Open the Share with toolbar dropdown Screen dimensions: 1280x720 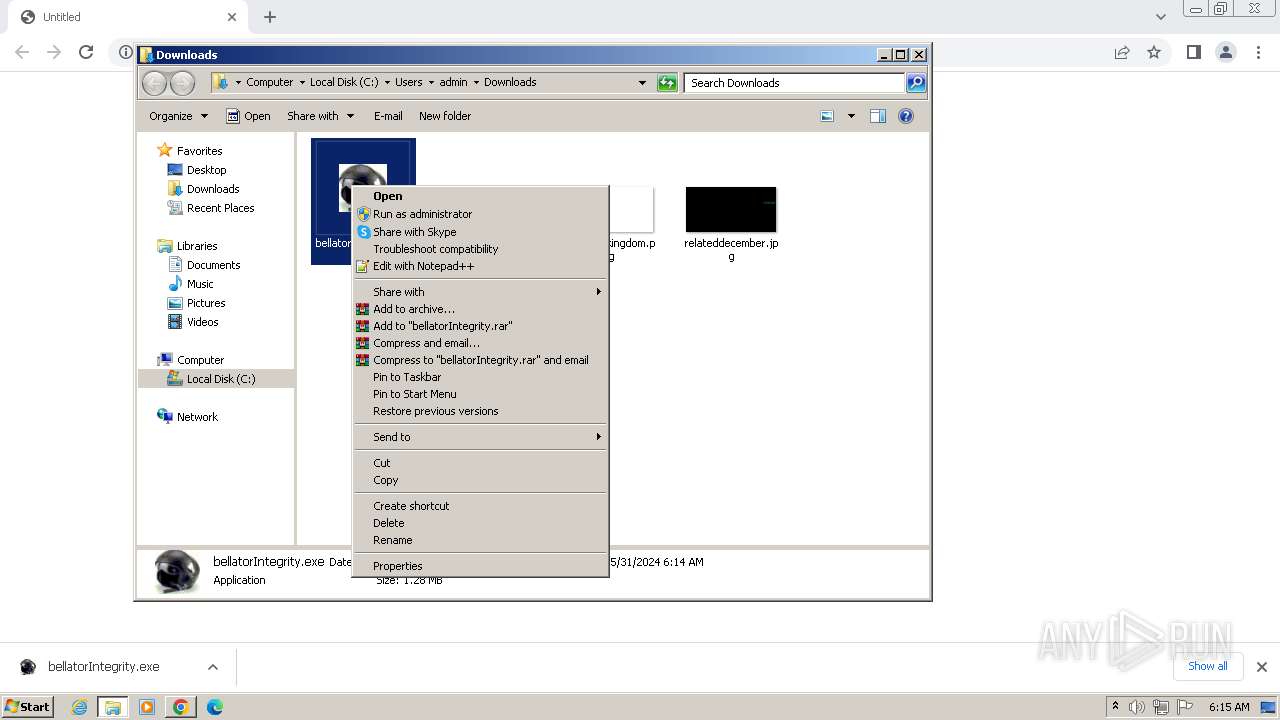point(320,116)
